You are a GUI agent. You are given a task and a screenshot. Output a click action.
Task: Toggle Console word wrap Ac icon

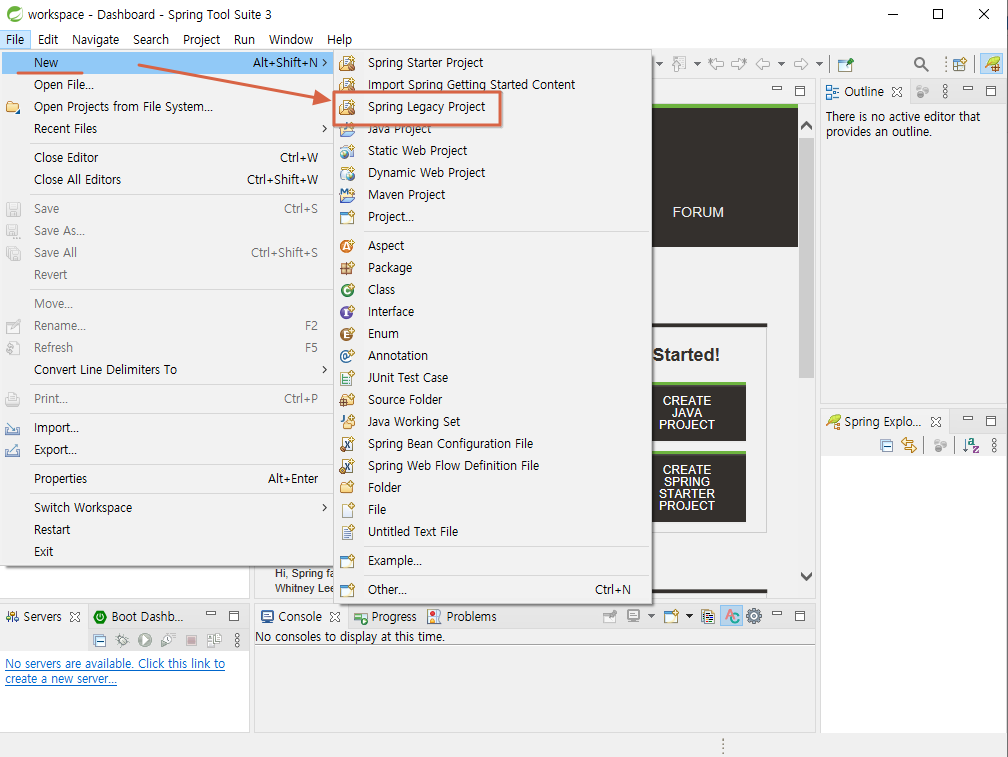coord(732,616)
